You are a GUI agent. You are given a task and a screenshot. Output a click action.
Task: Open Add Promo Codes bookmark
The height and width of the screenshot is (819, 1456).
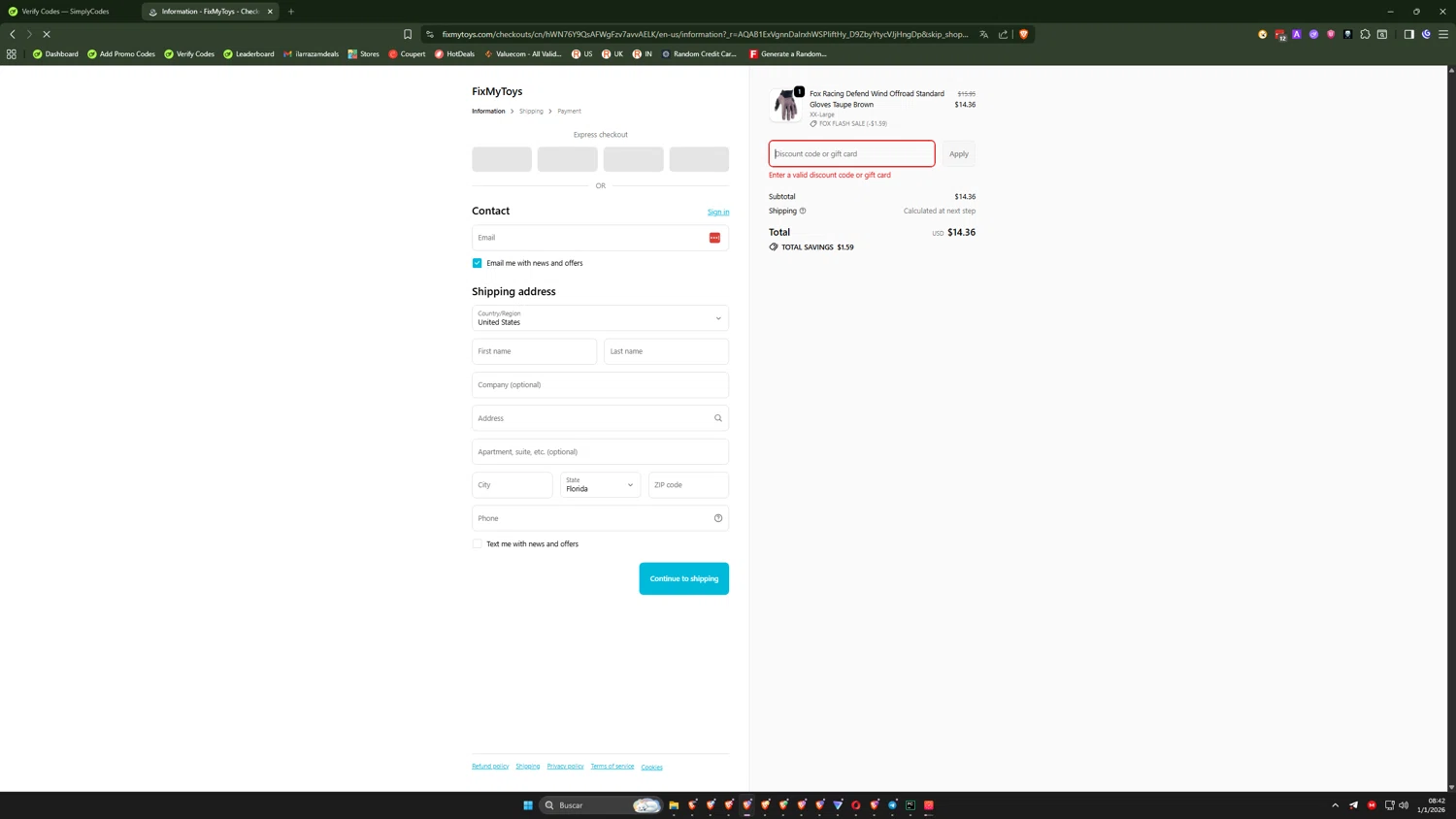click(121, 54)
